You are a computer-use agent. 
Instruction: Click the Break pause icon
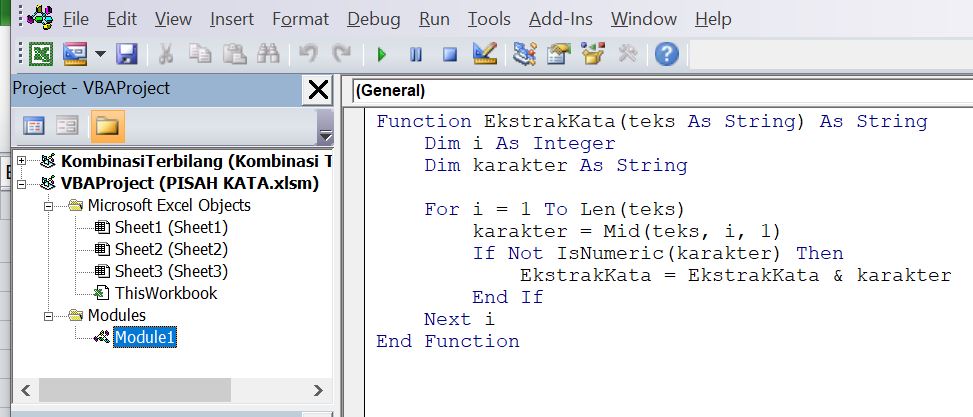416,54
